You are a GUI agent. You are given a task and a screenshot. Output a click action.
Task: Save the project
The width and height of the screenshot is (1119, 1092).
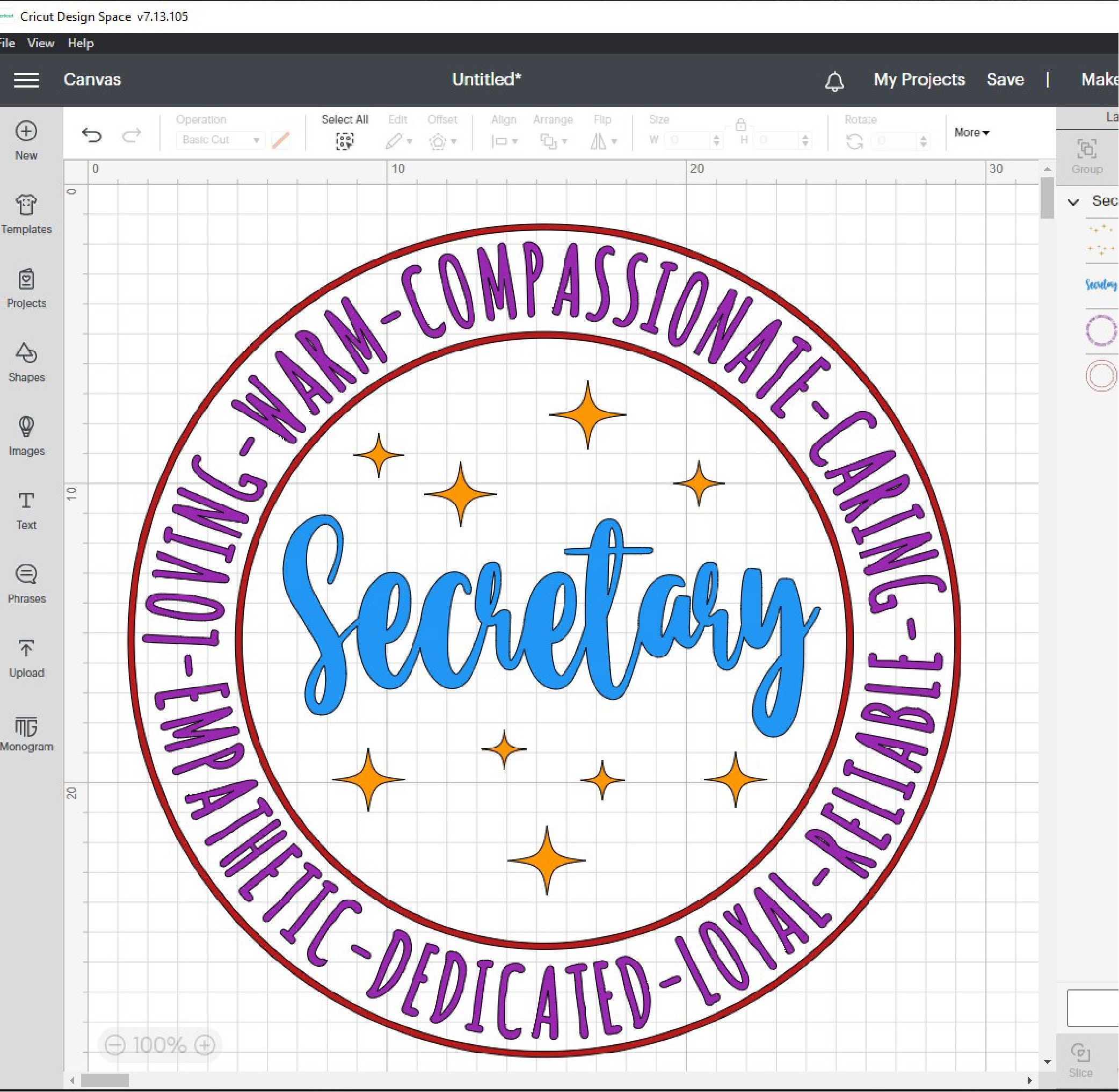(1006, 79)
